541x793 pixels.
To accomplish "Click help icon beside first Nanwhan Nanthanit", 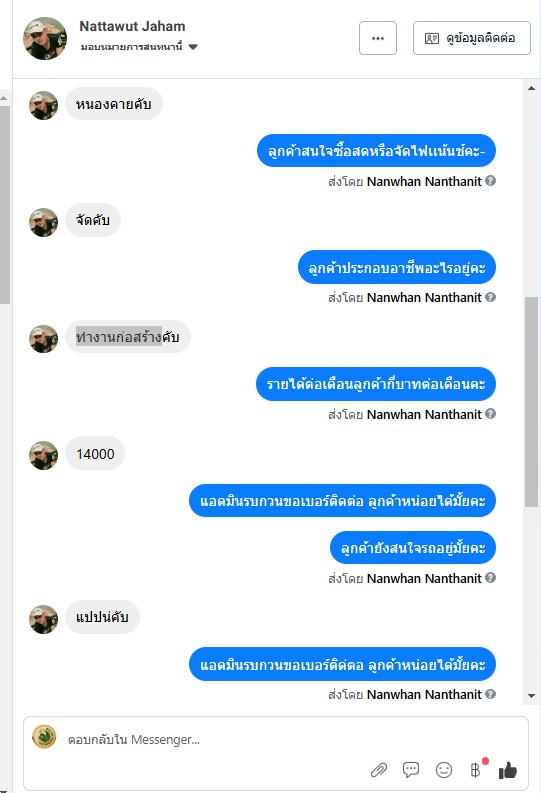I will [490, 181].
